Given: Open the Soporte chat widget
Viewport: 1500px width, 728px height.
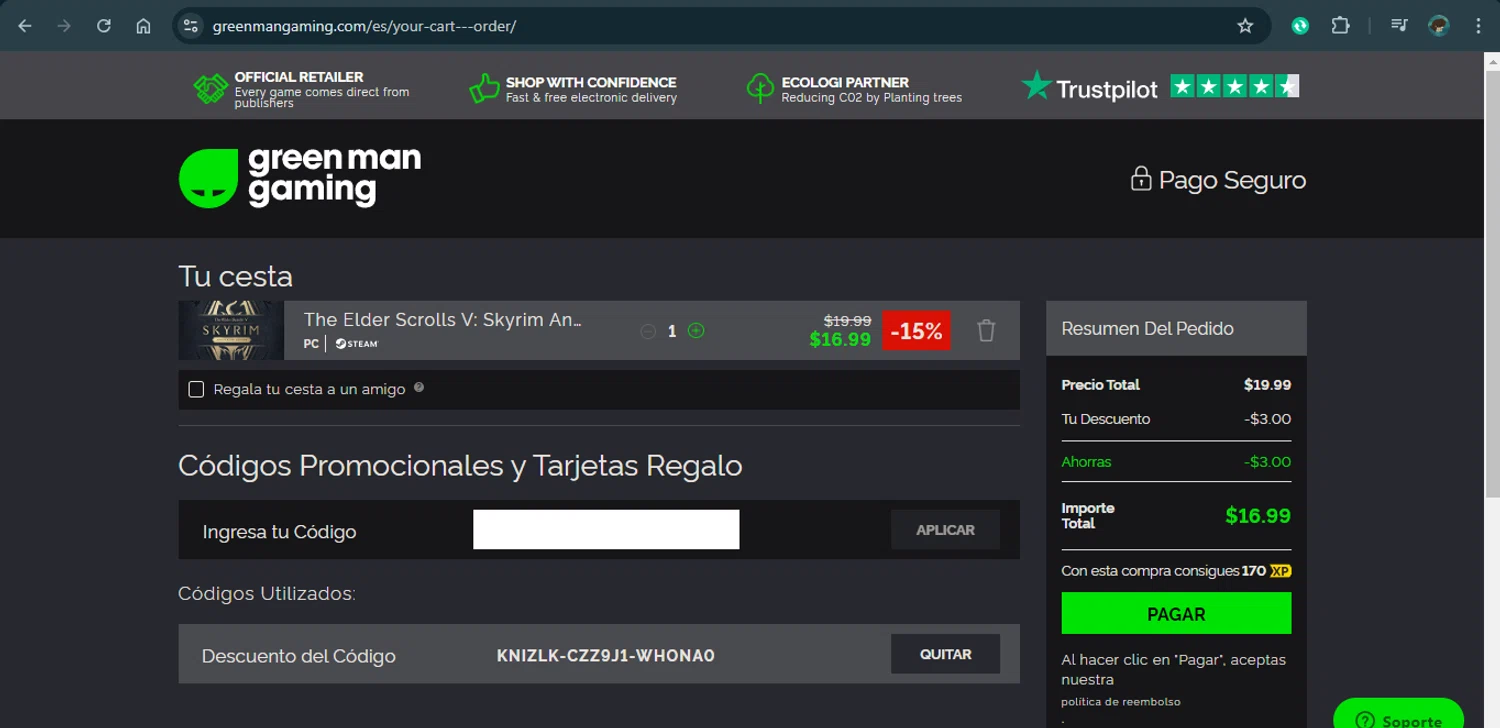Looking at the screenshot, I should pos(1398,715).
